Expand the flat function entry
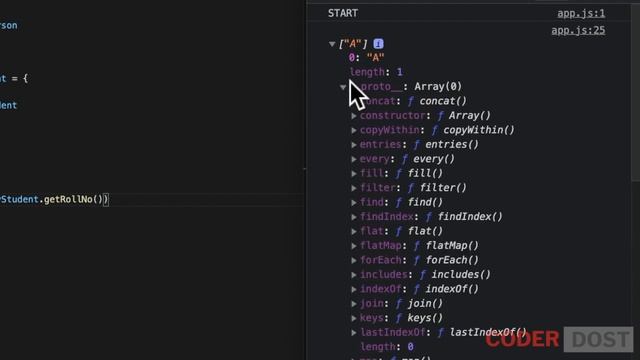The image size is (640, 360). pyautogui.click(x=354, y=231)
